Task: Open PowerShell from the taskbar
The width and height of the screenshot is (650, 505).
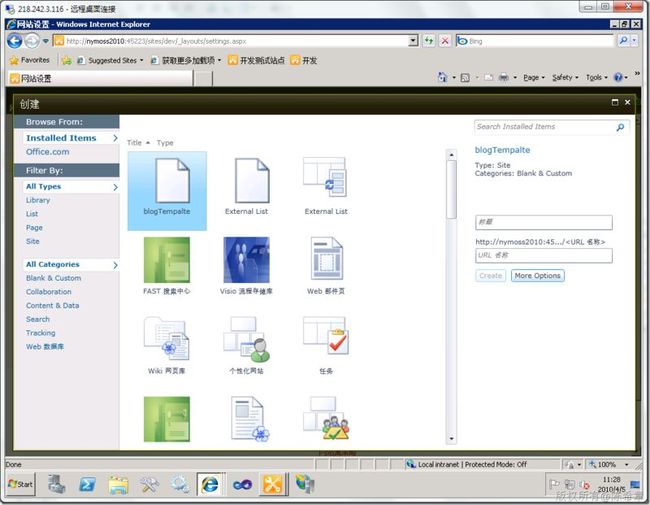Action: (x=87, y=484)
